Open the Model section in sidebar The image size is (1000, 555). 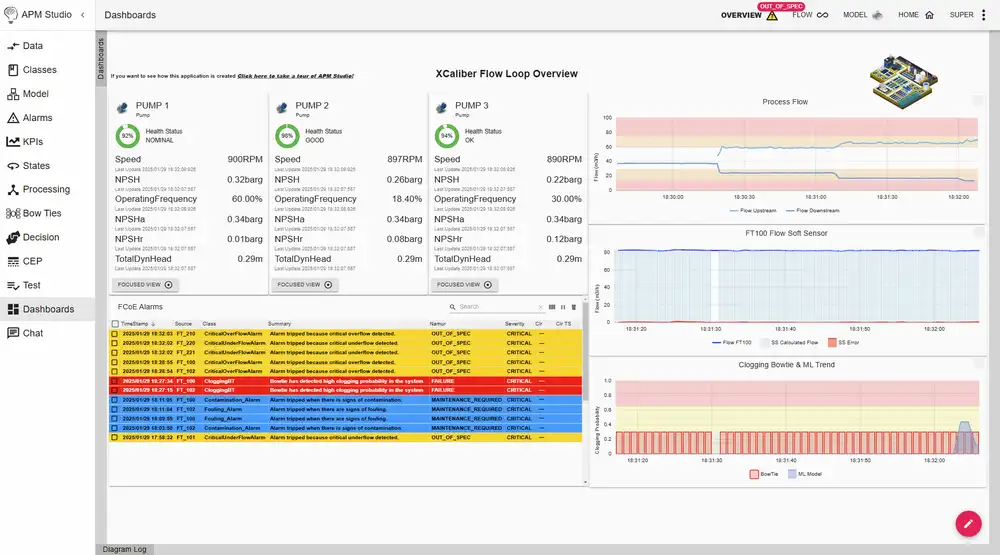[28, 94]
